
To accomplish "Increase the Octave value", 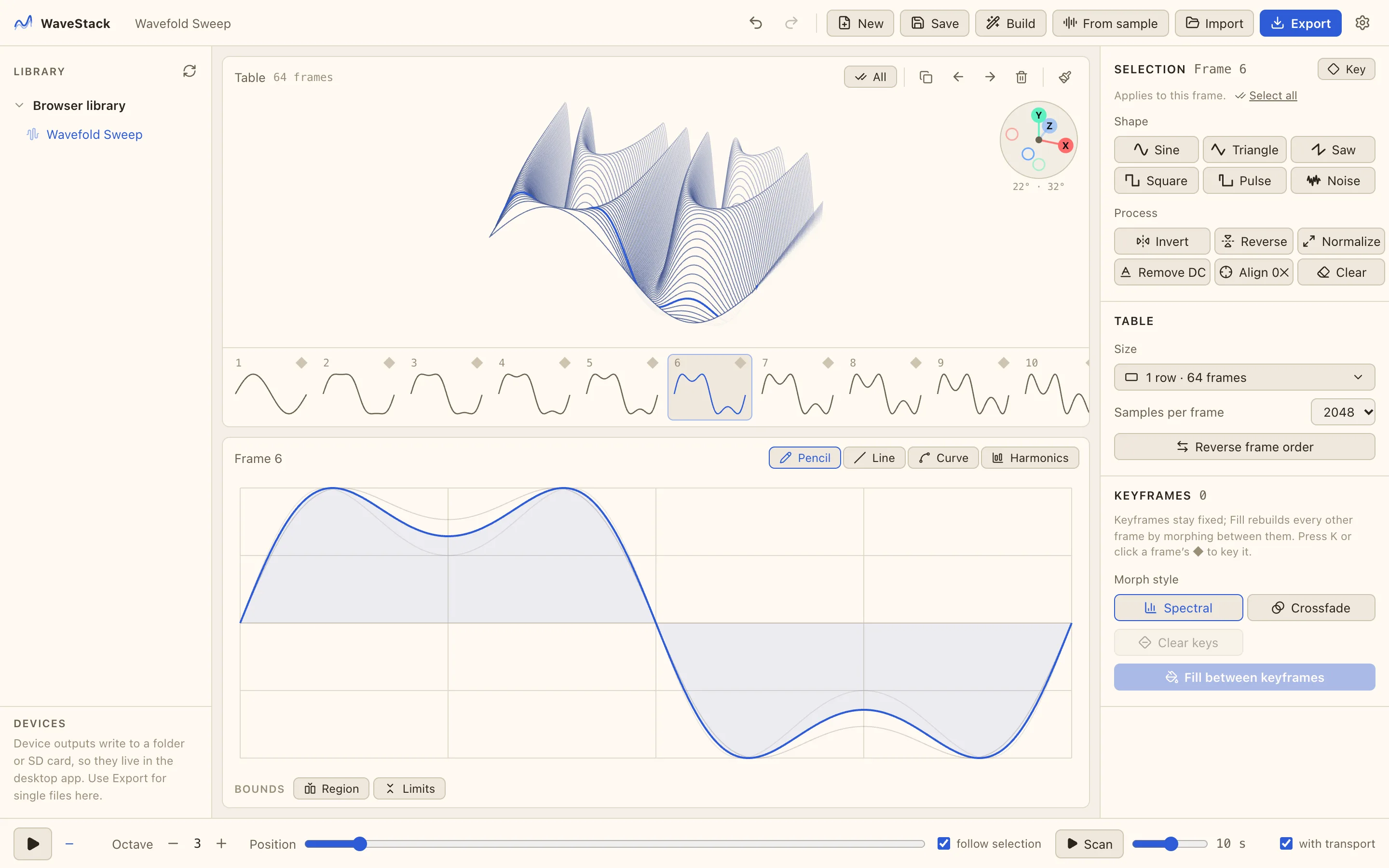I will point(221,843).
